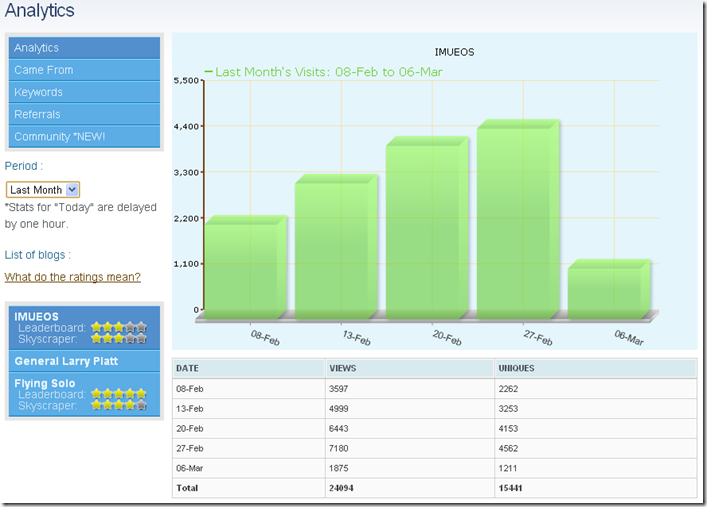
Task: Click total views 24094
Action: click(x=341, y=488)
